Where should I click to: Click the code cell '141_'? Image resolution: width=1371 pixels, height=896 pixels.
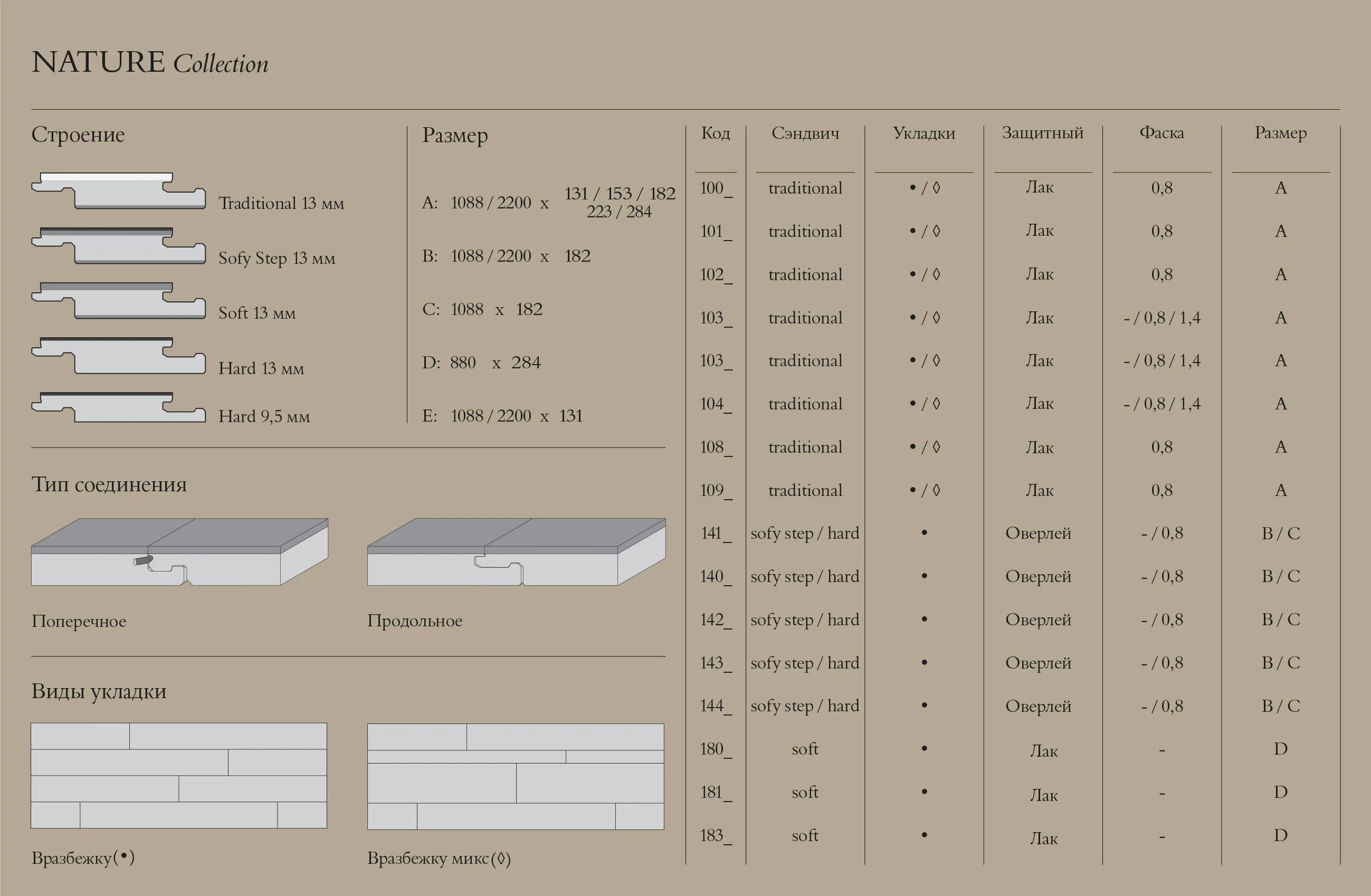716,534
